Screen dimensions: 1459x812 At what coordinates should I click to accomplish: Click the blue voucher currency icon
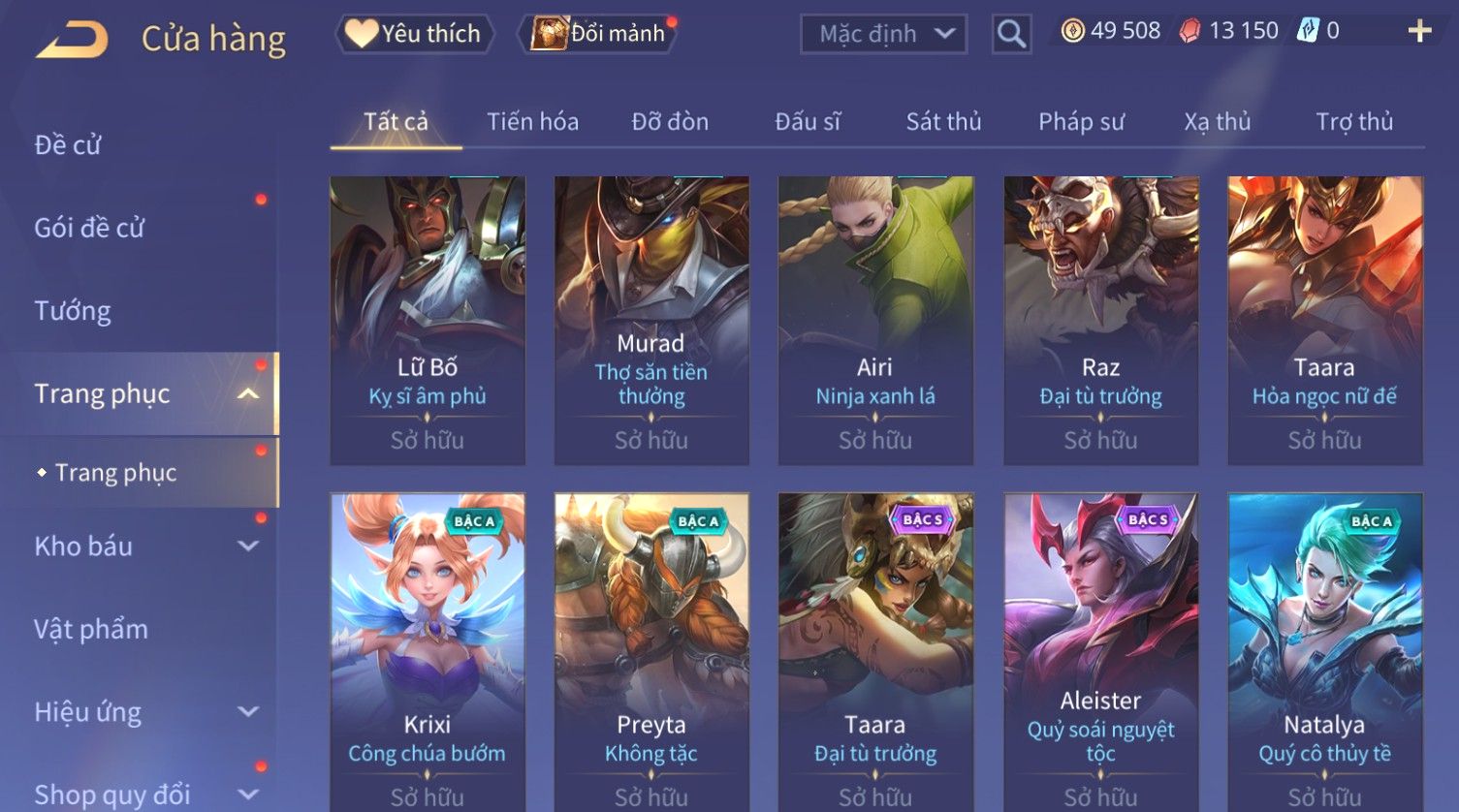(x=1308, y=31)
